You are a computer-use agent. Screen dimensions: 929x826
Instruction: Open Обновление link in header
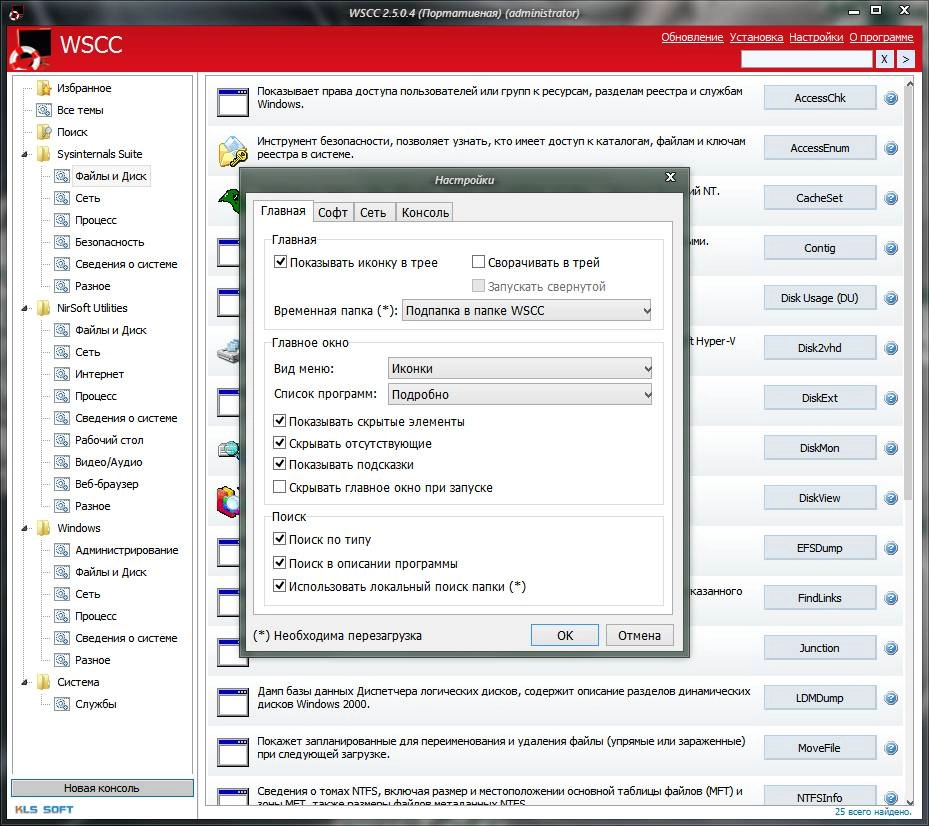coord(692,37)
